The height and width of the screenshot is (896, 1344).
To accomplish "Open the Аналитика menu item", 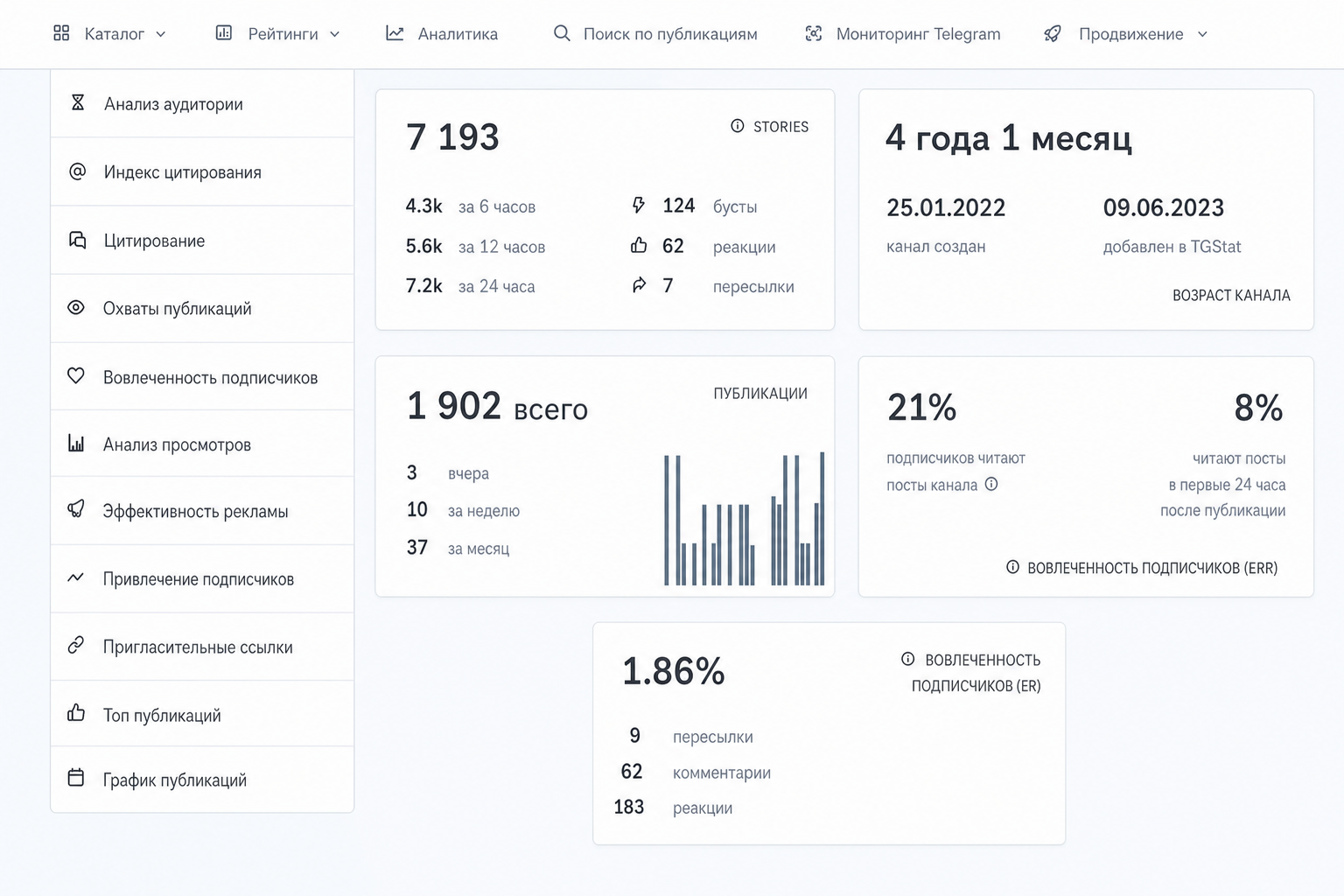I will [442, 34].
